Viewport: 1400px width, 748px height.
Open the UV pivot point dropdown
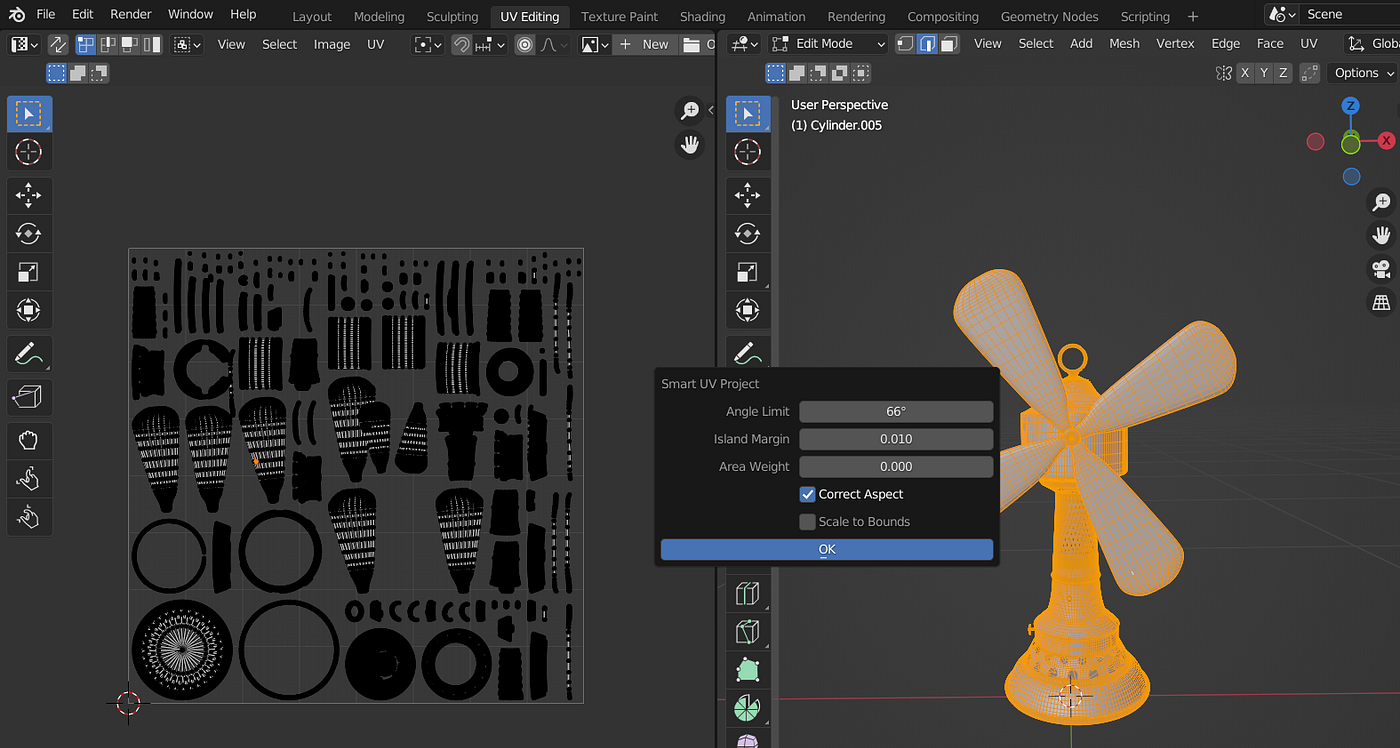pos(428,45)
